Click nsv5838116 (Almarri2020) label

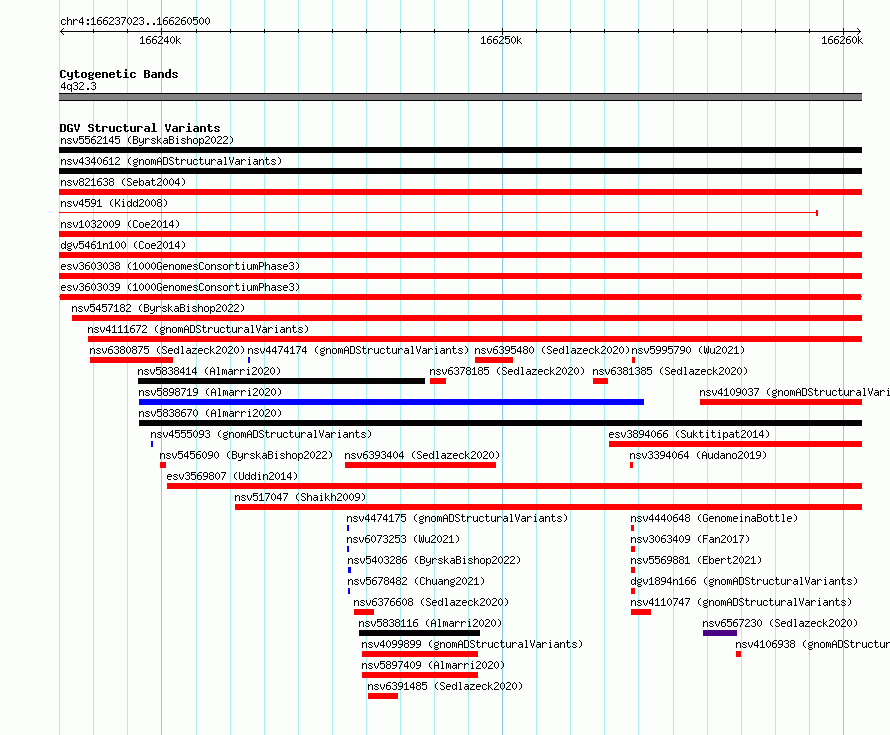coord(430,623)
